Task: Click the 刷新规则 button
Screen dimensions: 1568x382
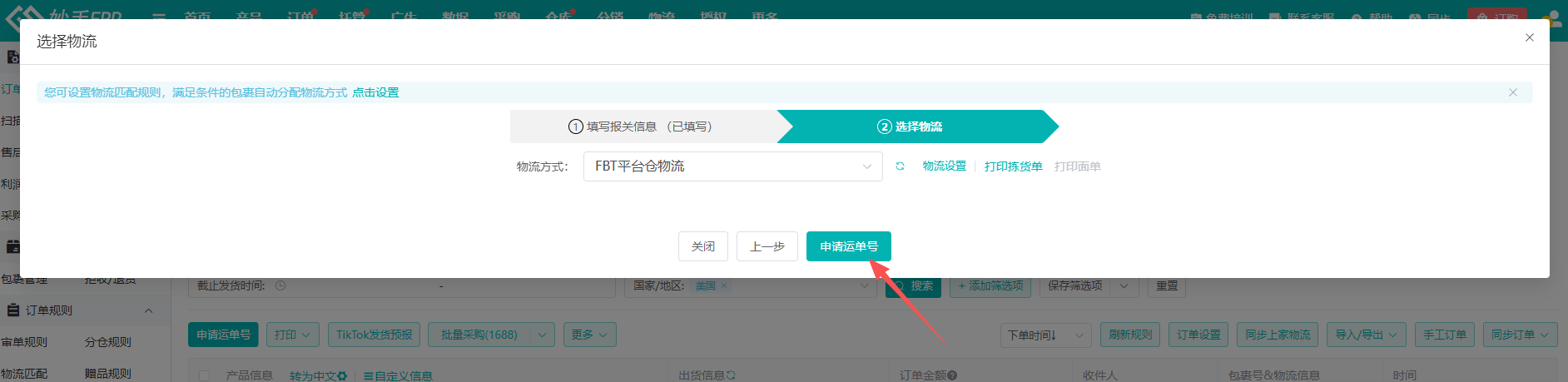Action: tap(1129, 335)
